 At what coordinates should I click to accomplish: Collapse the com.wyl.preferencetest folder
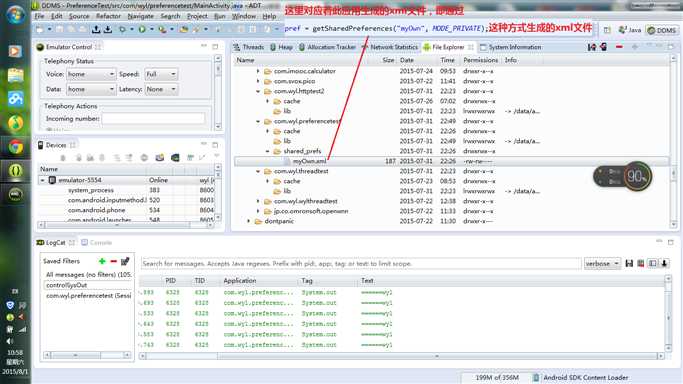tap(258, 121)
